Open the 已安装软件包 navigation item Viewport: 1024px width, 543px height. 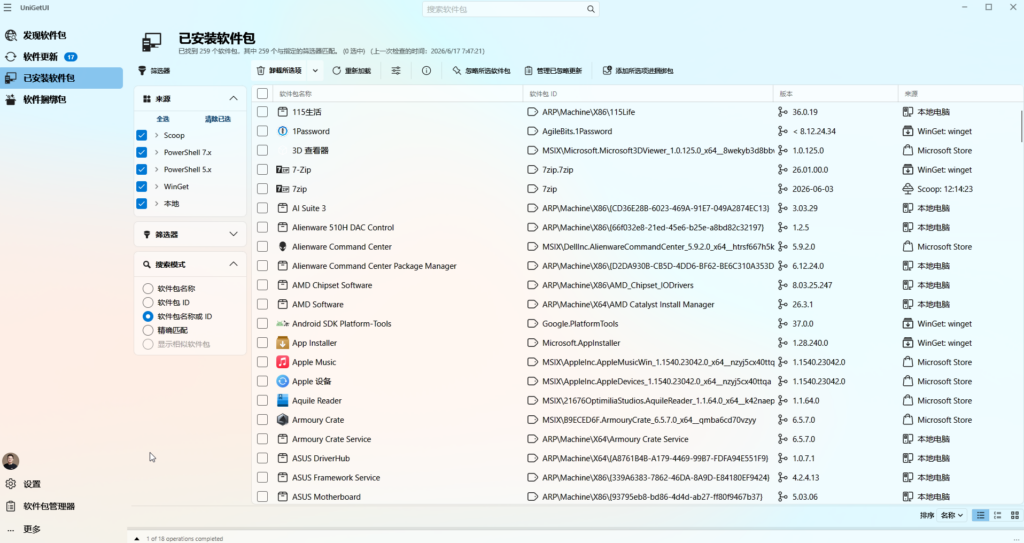pos(61,78)
